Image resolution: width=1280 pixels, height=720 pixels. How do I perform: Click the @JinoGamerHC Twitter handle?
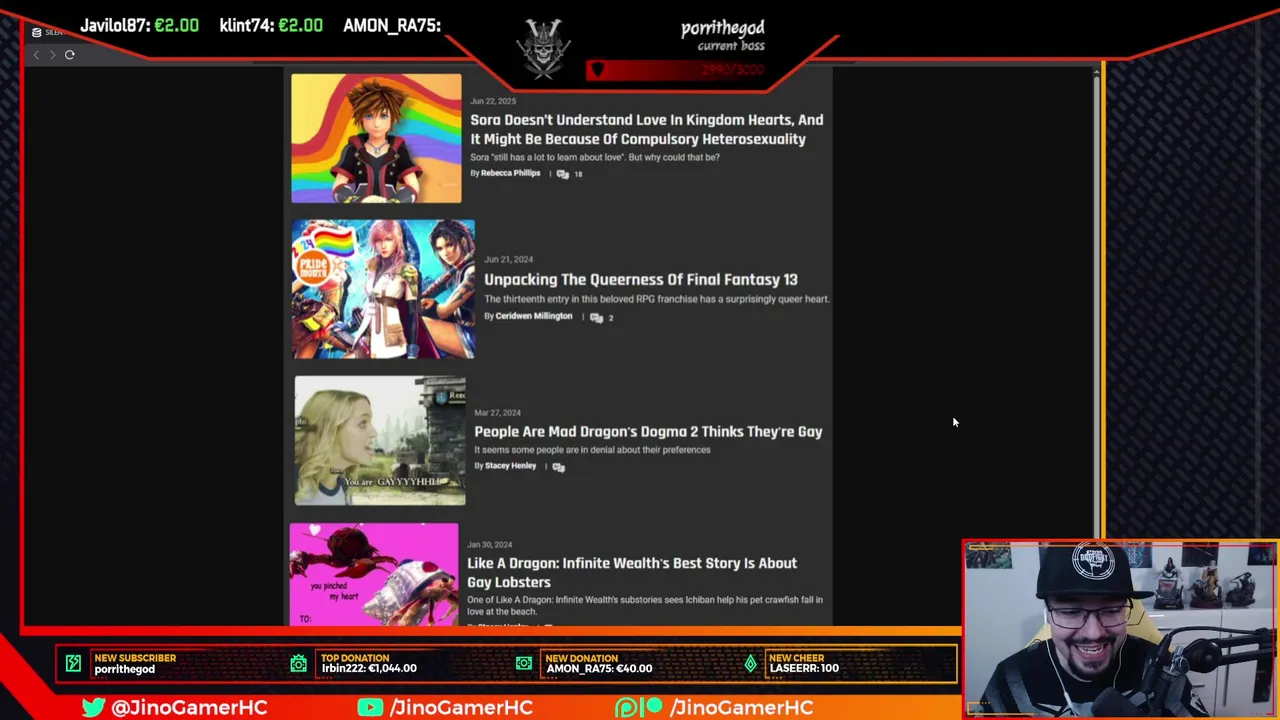click(x=189, y=707)
